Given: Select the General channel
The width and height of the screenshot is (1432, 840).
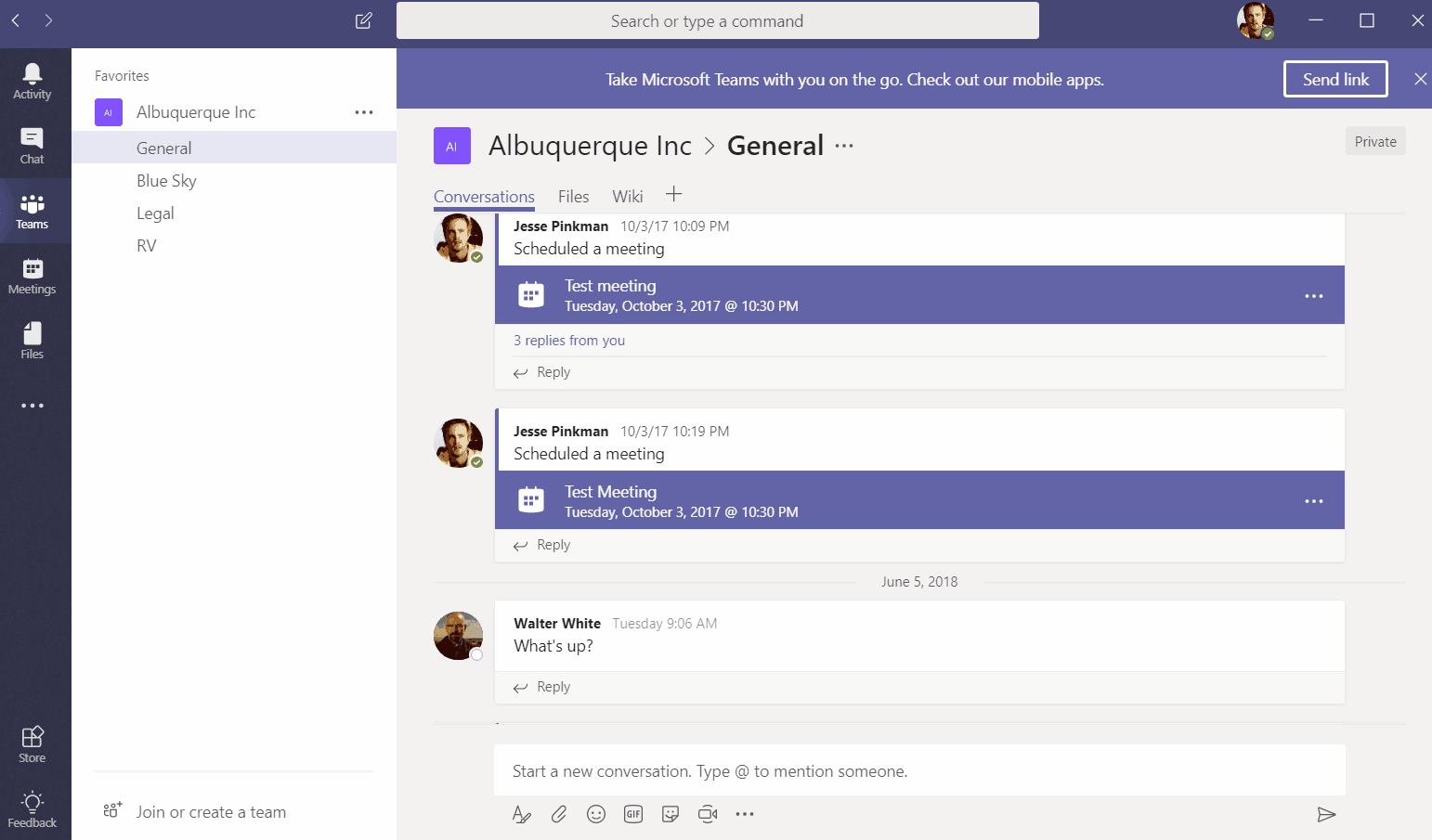Looking at the screenshot, I should (x=234, y=148).
